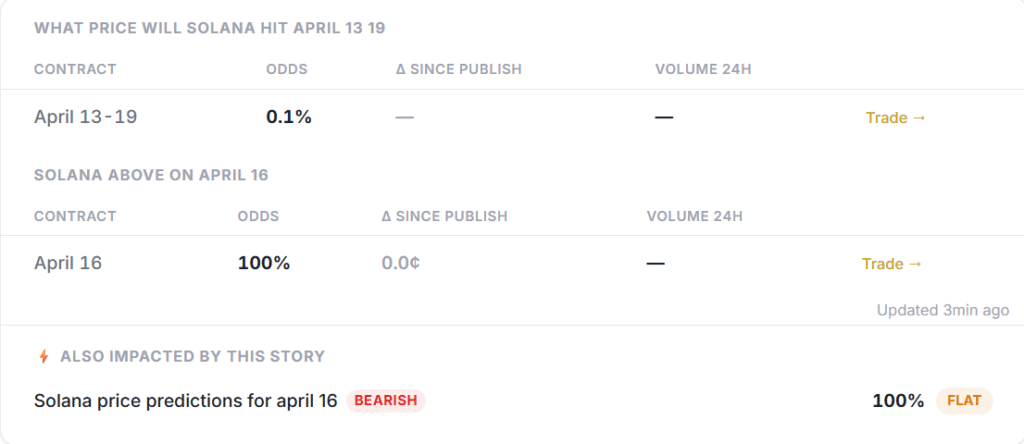The height and width of the screenshot is (444, 1024).
Task: Open Solana price predictions for april 16
Action: 186,401
